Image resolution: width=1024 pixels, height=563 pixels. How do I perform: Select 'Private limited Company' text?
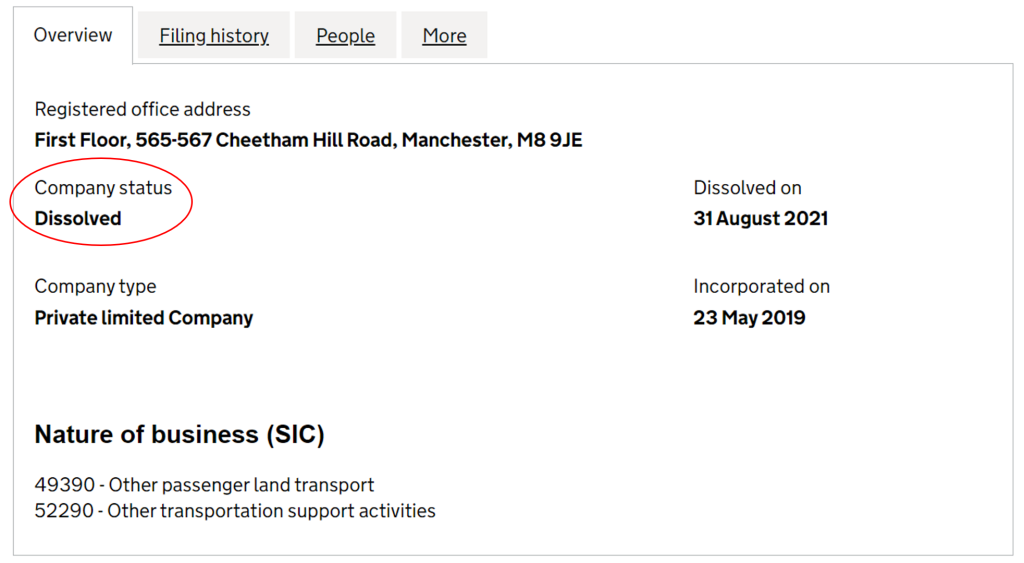pos(143,318)
